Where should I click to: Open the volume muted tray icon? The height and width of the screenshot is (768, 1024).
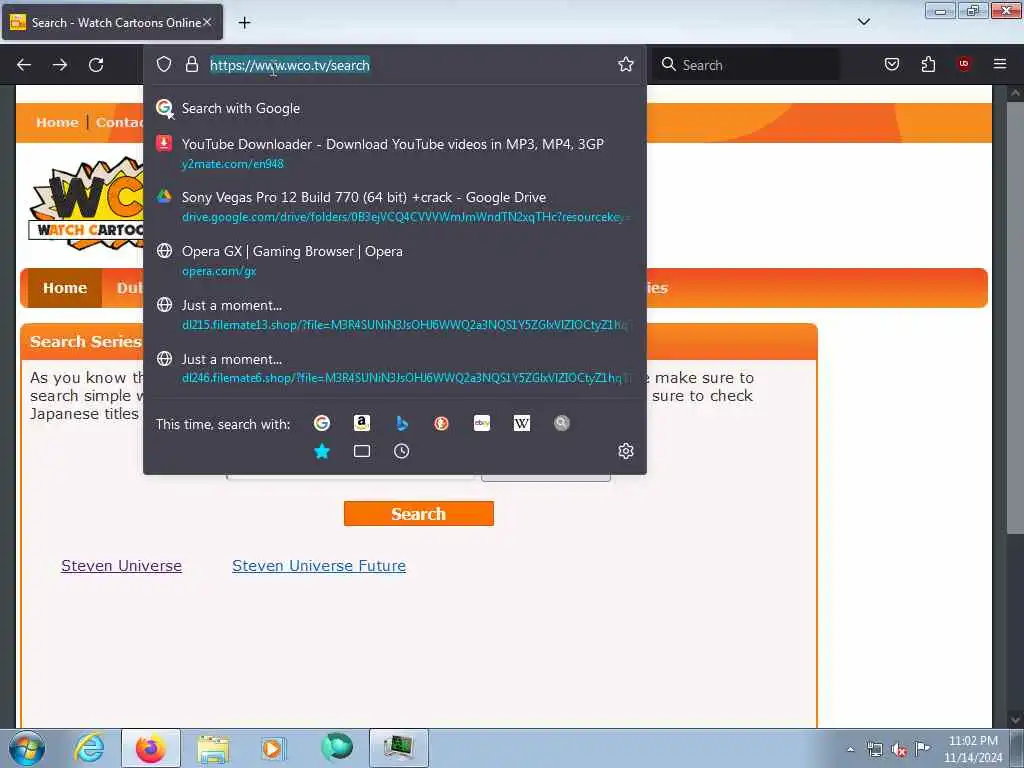click(x=899, y=749)
